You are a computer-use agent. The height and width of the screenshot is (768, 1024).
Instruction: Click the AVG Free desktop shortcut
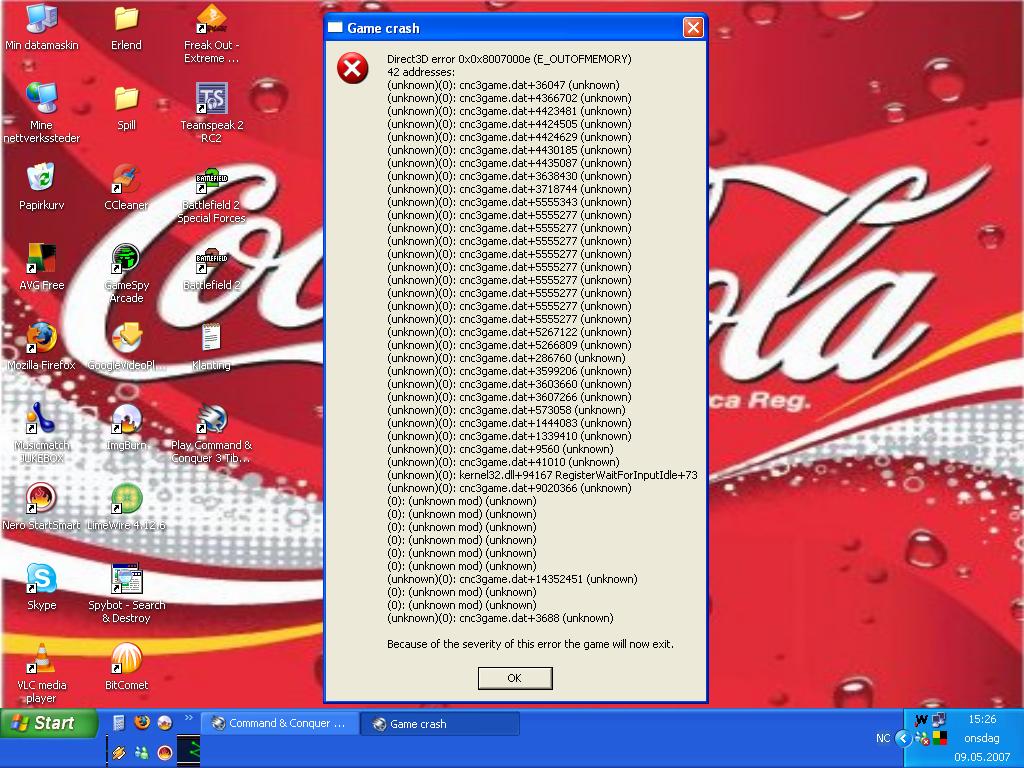point(41,260)
